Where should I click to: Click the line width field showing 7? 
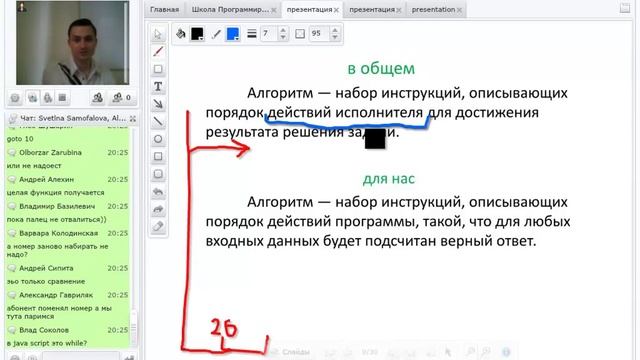point(269,33)
